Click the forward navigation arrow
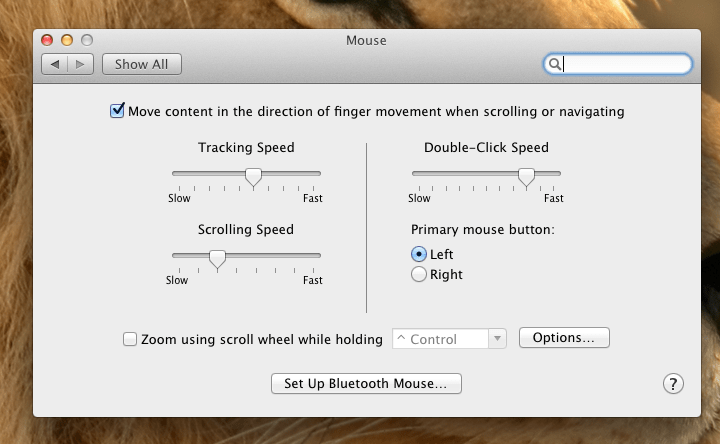 (81, 64)
